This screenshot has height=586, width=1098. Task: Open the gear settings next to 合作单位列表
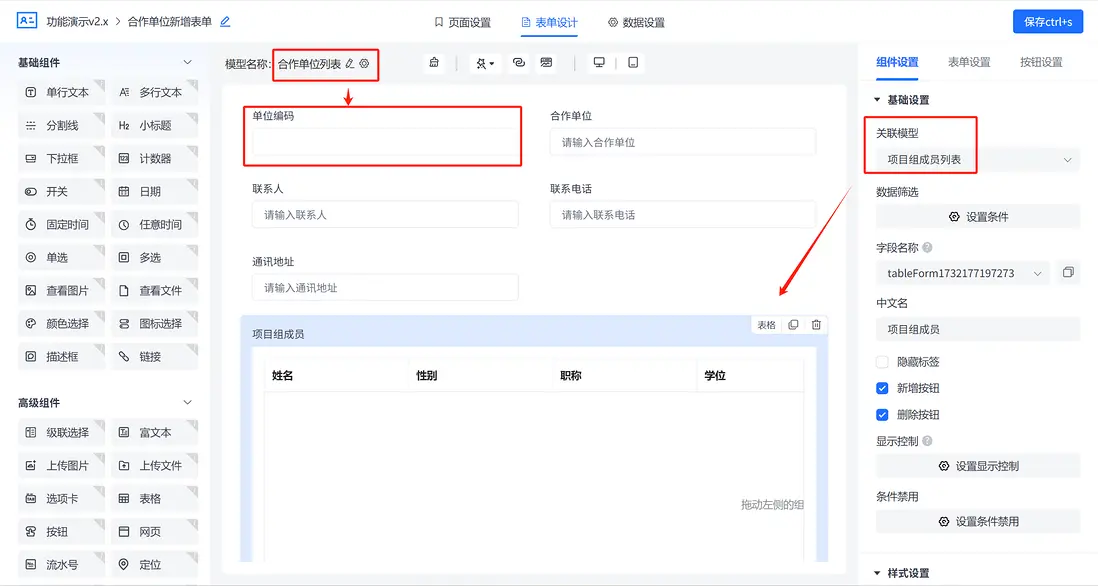(364, 64)
